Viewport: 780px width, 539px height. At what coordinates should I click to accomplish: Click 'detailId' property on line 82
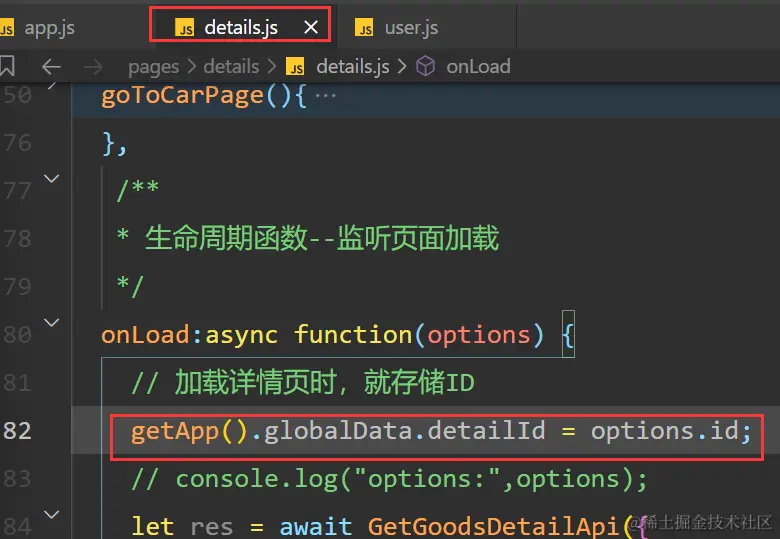click(x=486, y=430)
